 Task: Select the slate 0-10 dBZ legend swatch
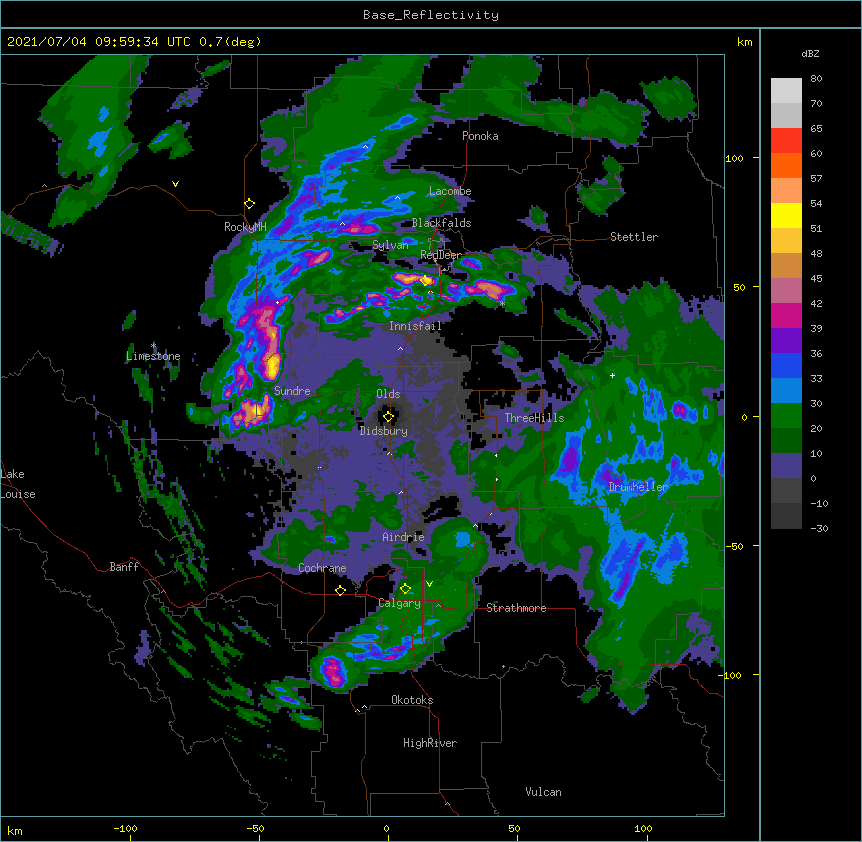(x=786, y=466)
